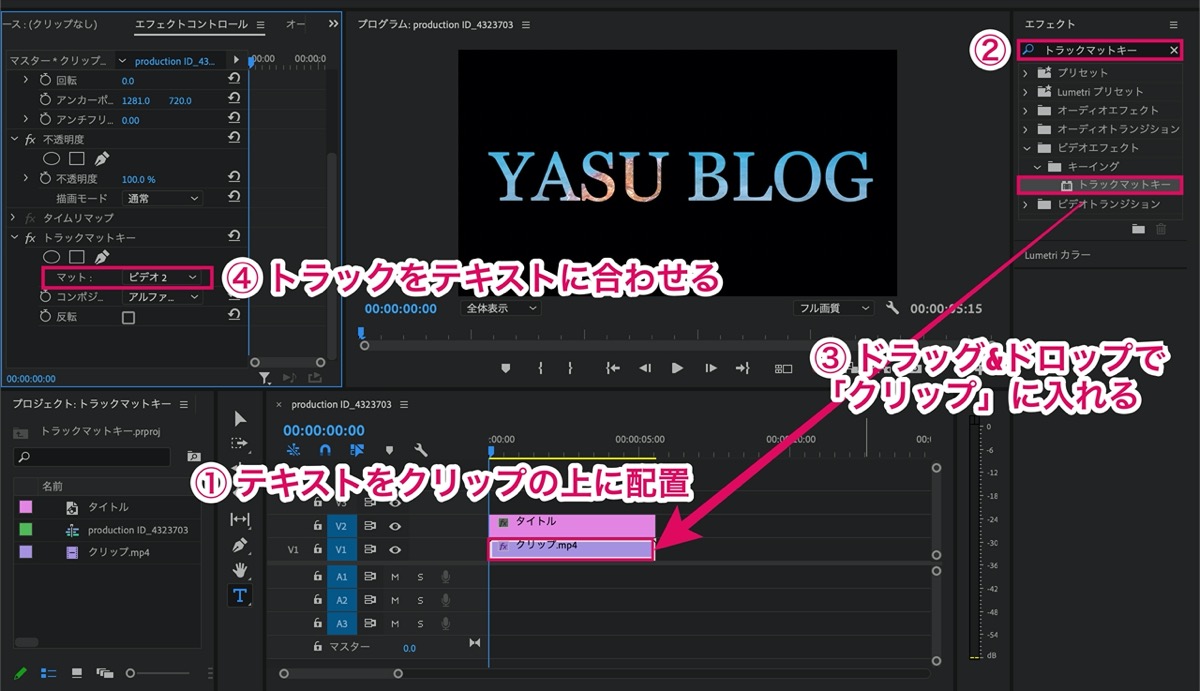1200x691 pixels.
Task: Expand タイムリマップ in Effect Controls
Action: coord(14,217)
